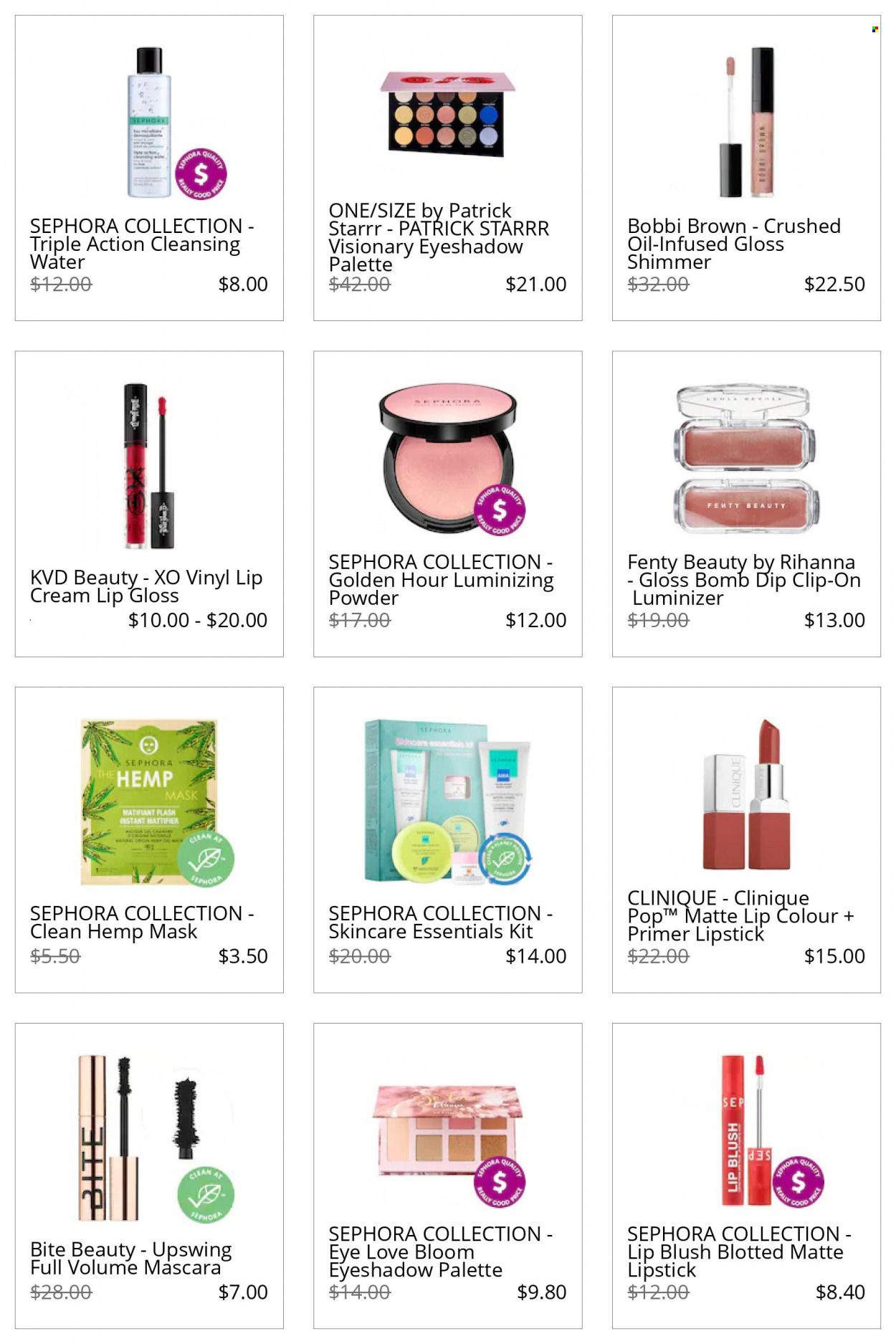Click the Sephora Quality badge on Eye Love Bloom
Viewport: 896px width, 1344px height.
coord(500,1182)
